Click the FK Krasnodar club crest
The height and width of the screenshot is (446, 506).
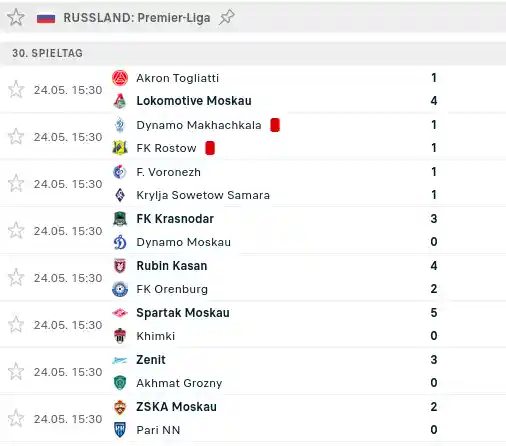click(120, 219)
